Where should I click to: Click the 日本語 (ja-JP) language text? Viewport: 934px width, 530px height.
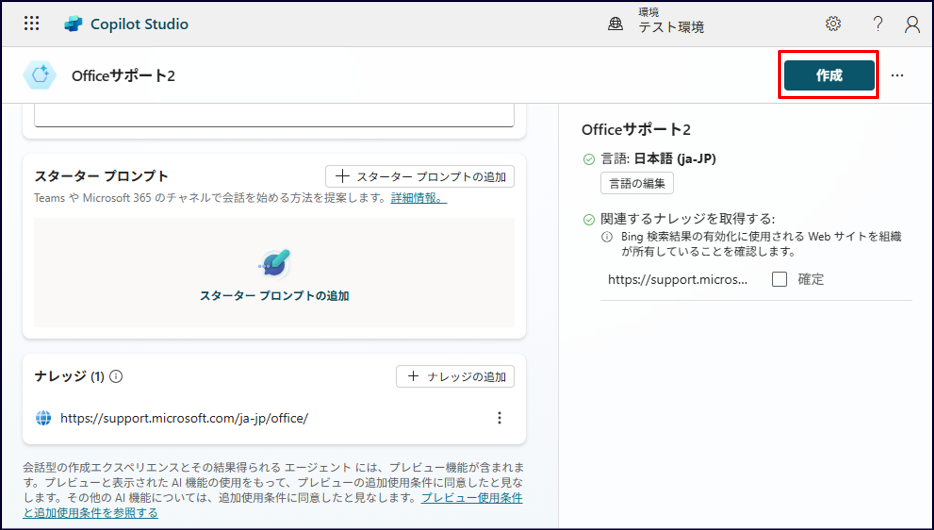pos(675,159)
